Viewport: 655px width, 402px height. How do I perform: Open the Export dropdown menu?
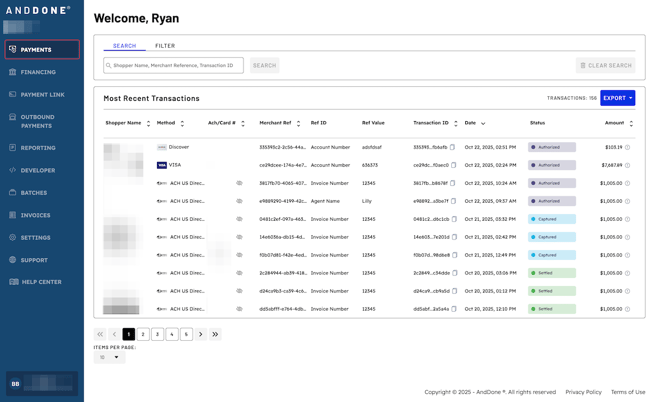617,98
